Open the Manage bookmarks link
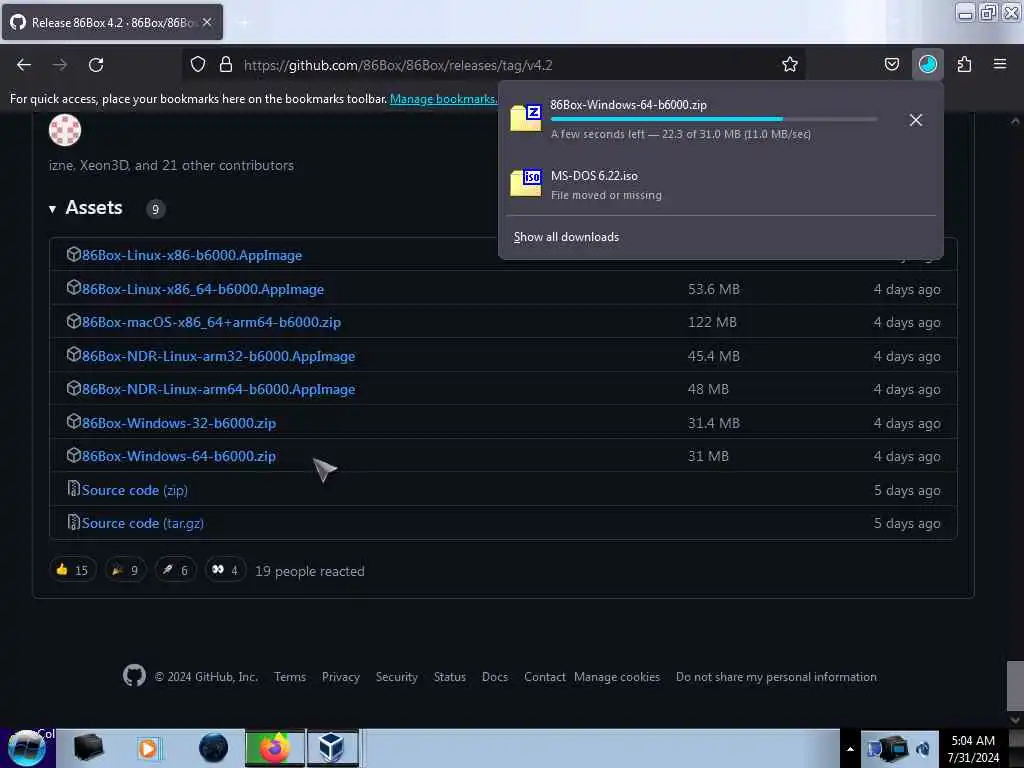The width and height of the screenshot is (1024, 768). point(443,99)
